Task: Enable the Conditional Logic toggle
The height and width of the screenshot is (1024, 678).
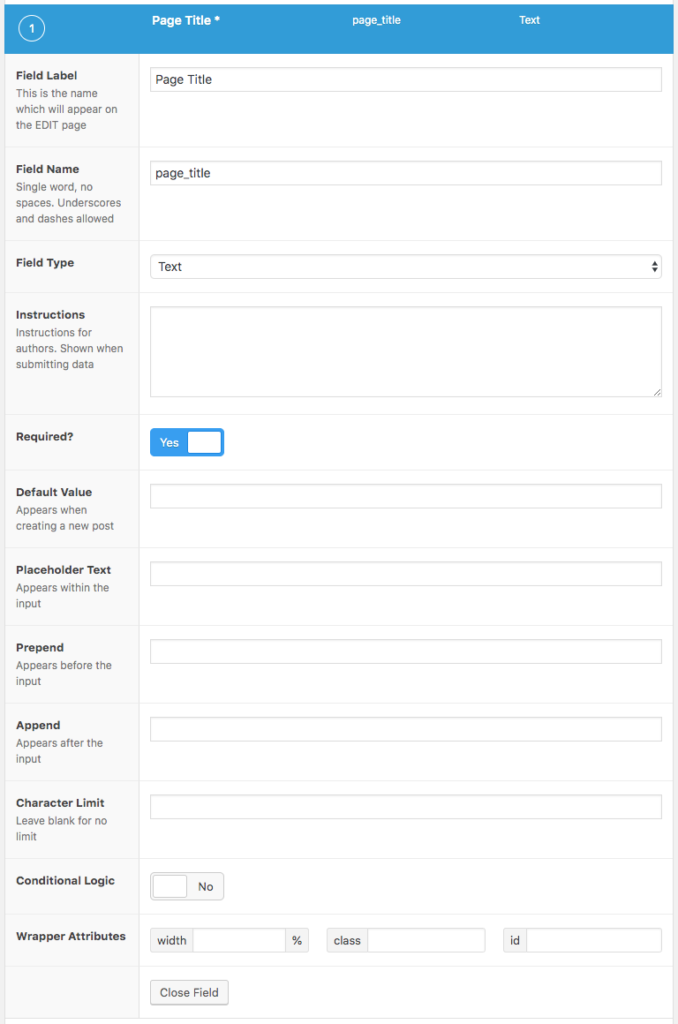Action: (x=186, y=886)
